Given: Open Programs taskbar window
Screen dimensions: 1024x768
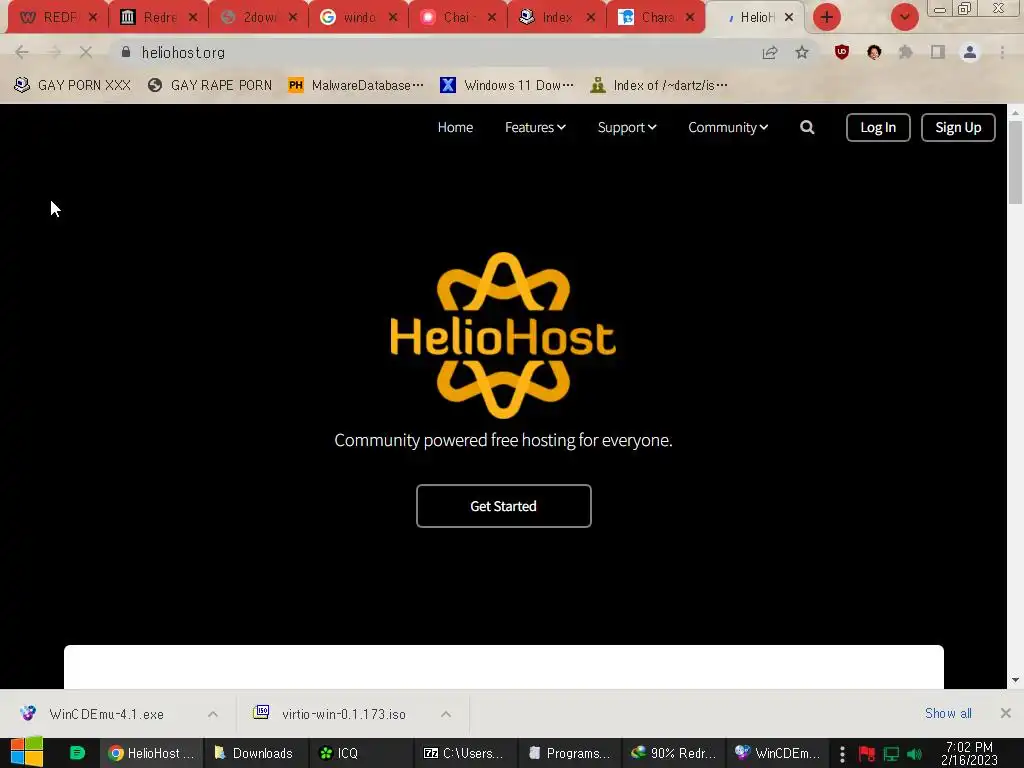Looking at the screenshot, I should [x=569, y=753].
